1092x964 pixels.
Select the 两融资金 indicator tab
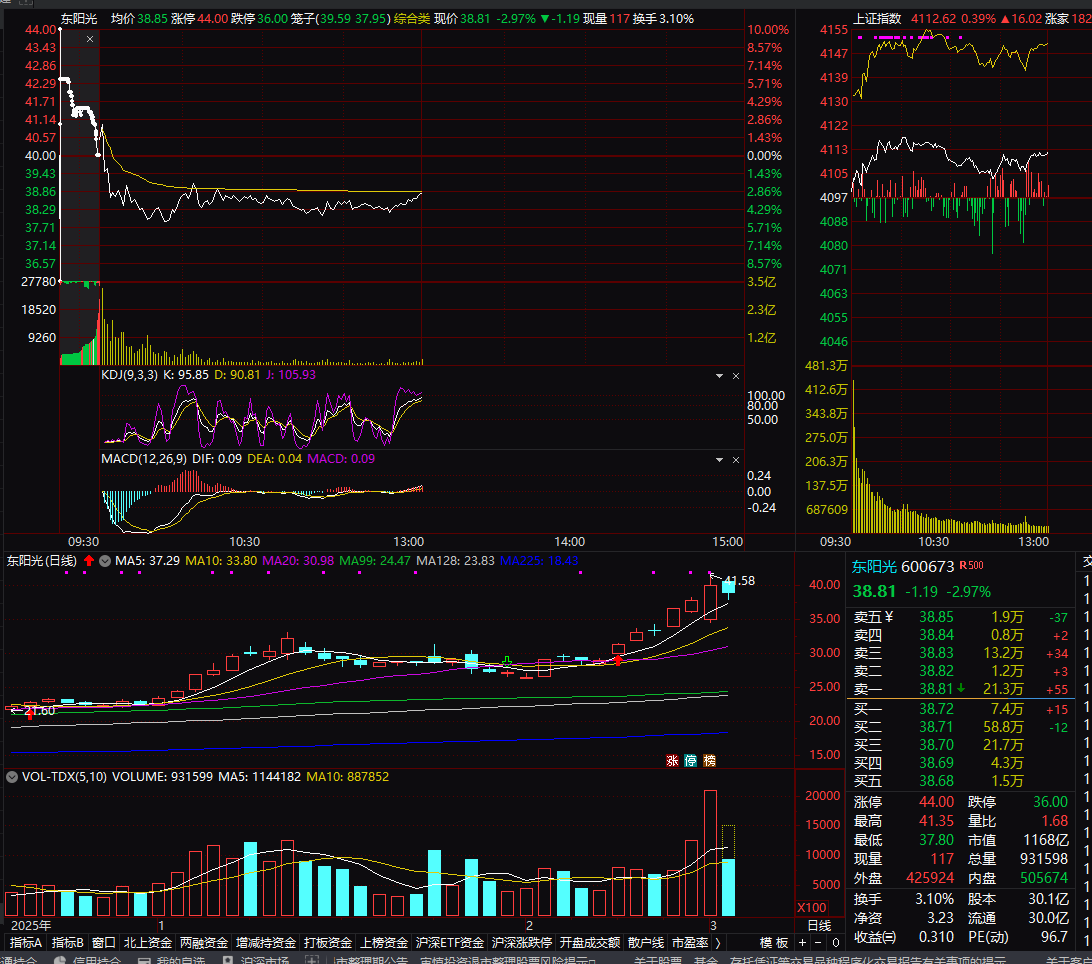[204, 942]
